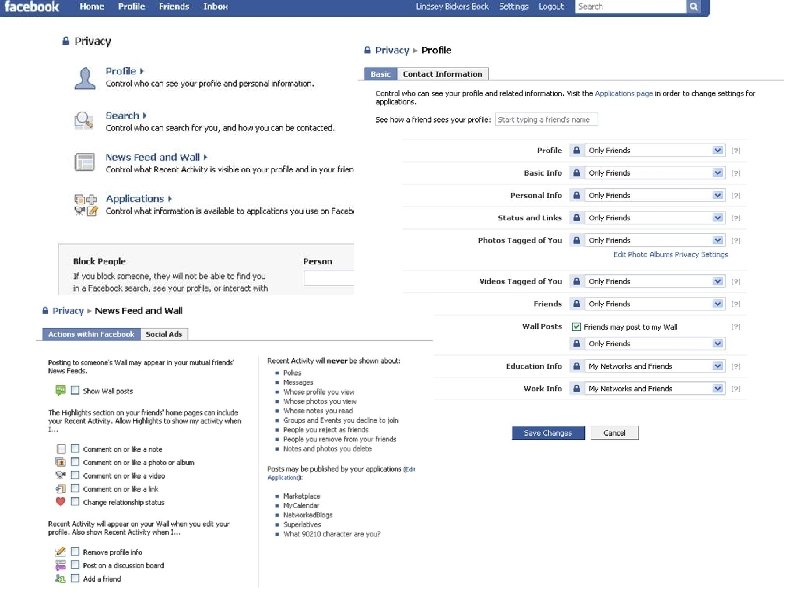Viewport: 800px width, 600px height.
Task: Click the Profile person silhouette icon
Action: (85, 78)
